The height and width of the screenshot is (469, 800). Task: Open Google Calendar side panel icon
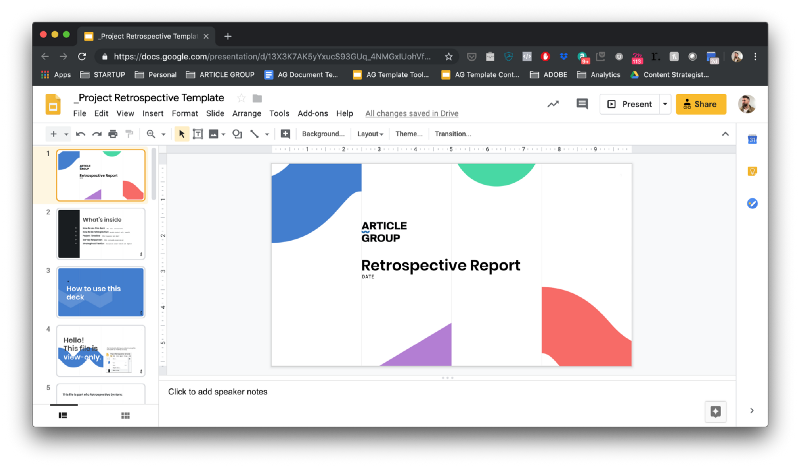[752, 139]
